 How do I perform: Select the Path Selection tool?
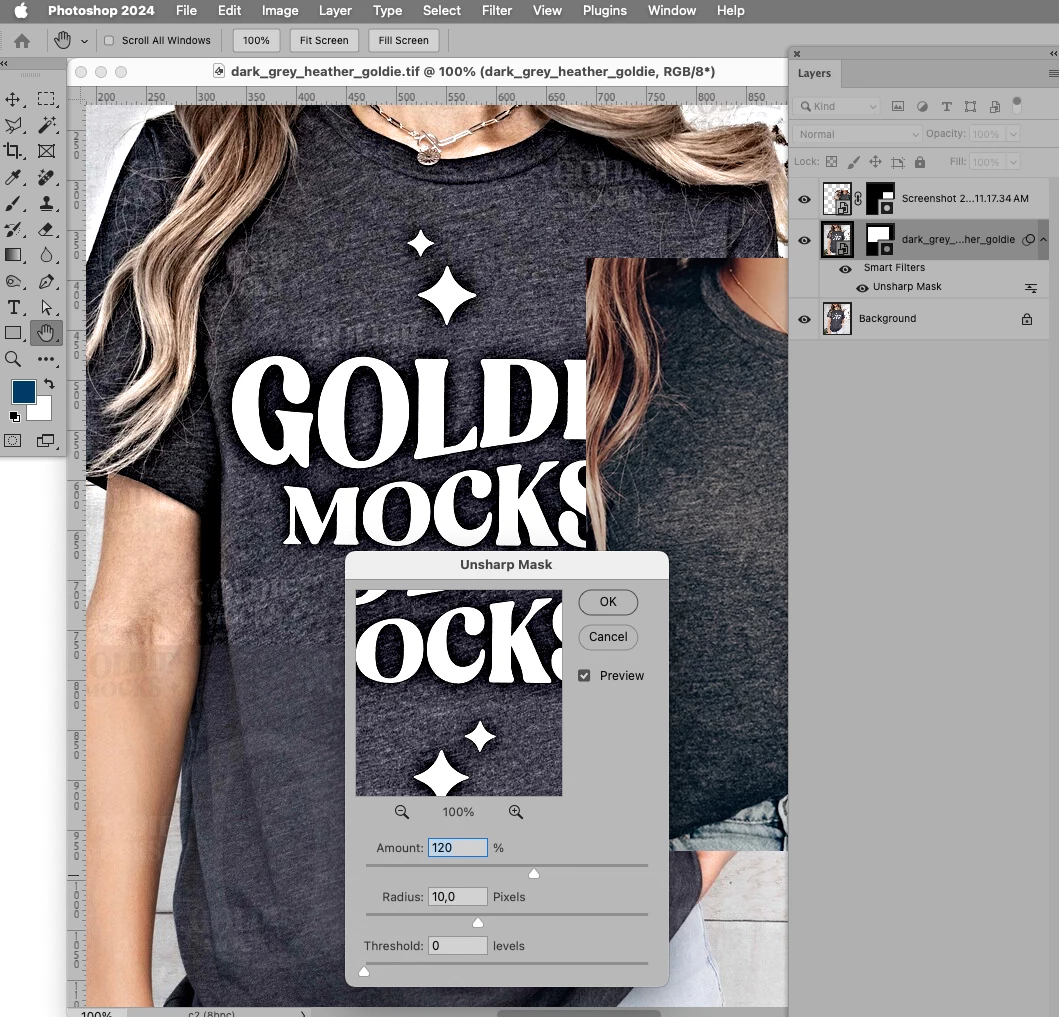click(46, 307)
